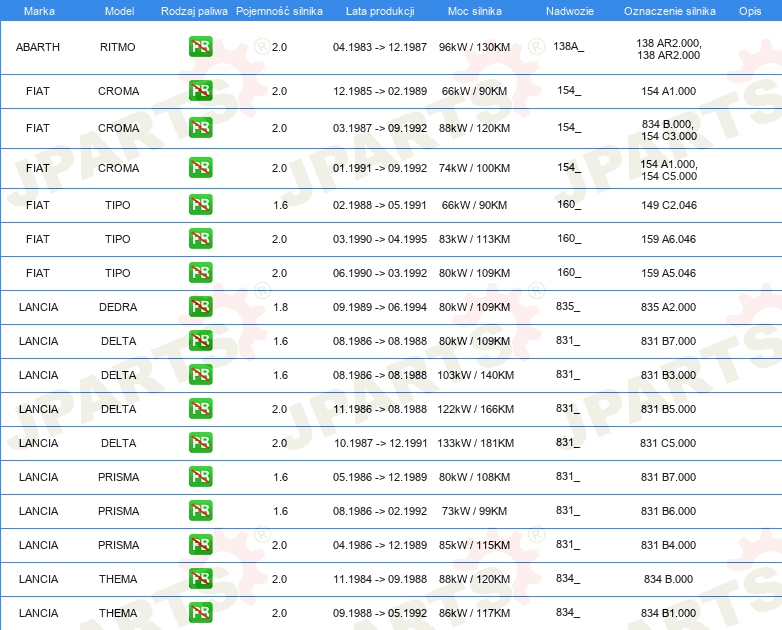Click the fuel icon for FIAT TIPO 1.6
Viewport: 782px width, 630px height.
(200, 205)
